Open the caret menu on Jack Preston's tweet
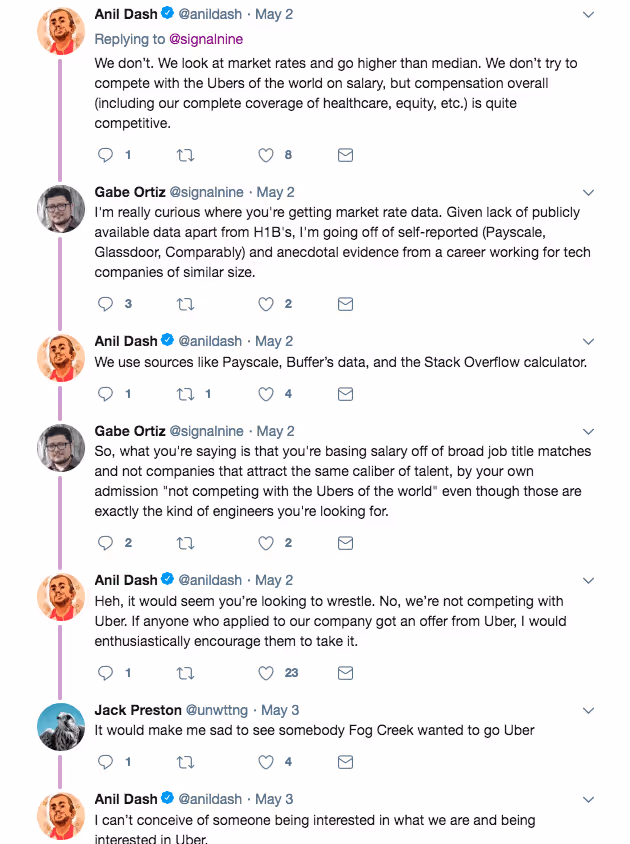This screenshot has width=630, height=844. (588, 711)
